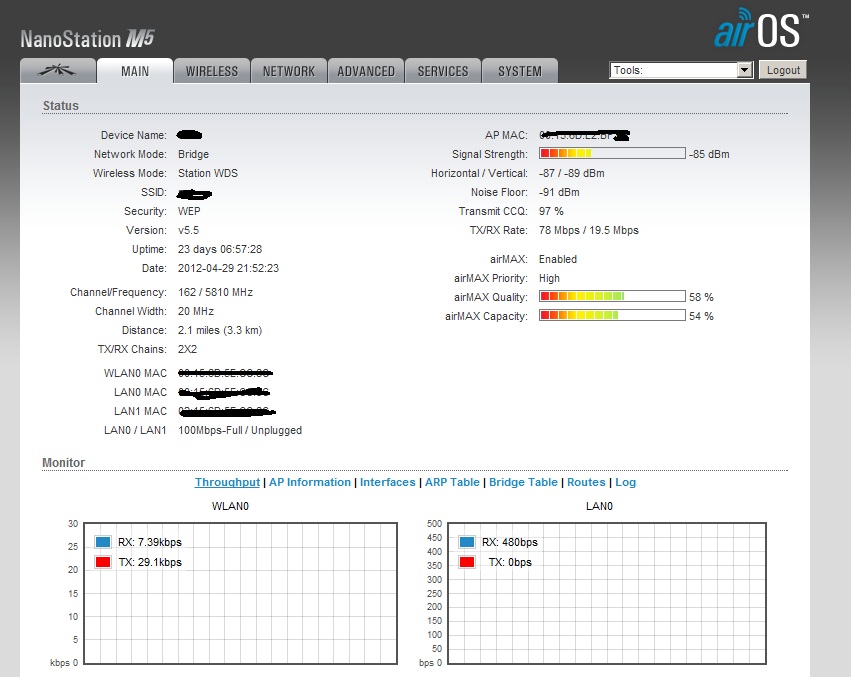851x677 pixels.
Task: Select the 'RX: 7.39kbps' legend text
Action: coord(150,542)
